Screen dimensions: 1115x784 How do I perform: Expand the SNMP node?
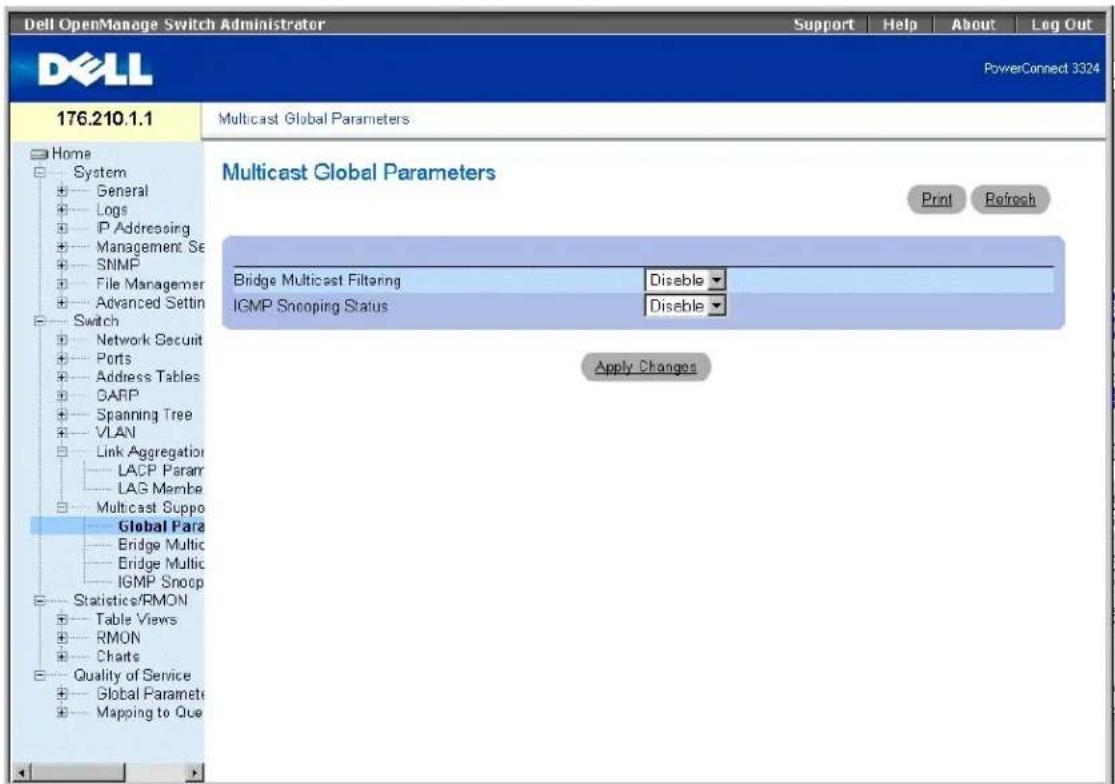[x=63, y=265]
